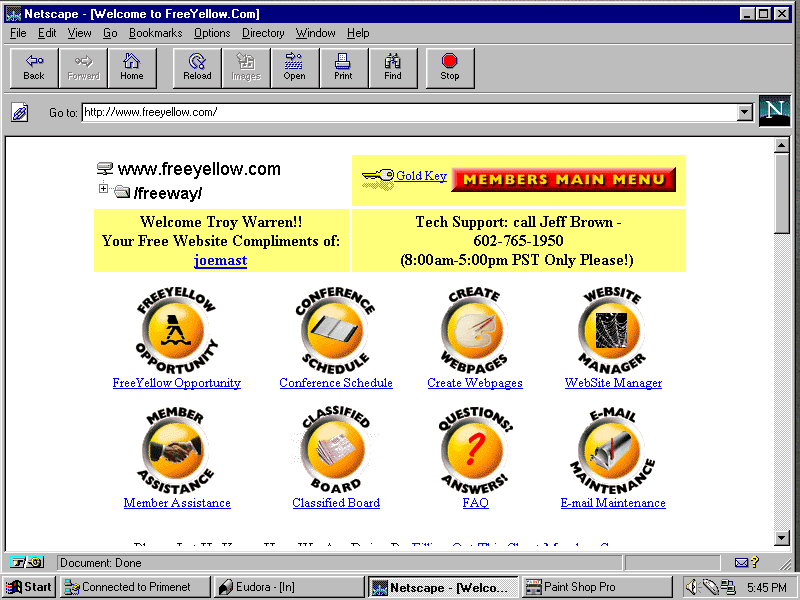Open the Help menu
The height and width of the screenshot is (600, 800).
coord(358,33)
